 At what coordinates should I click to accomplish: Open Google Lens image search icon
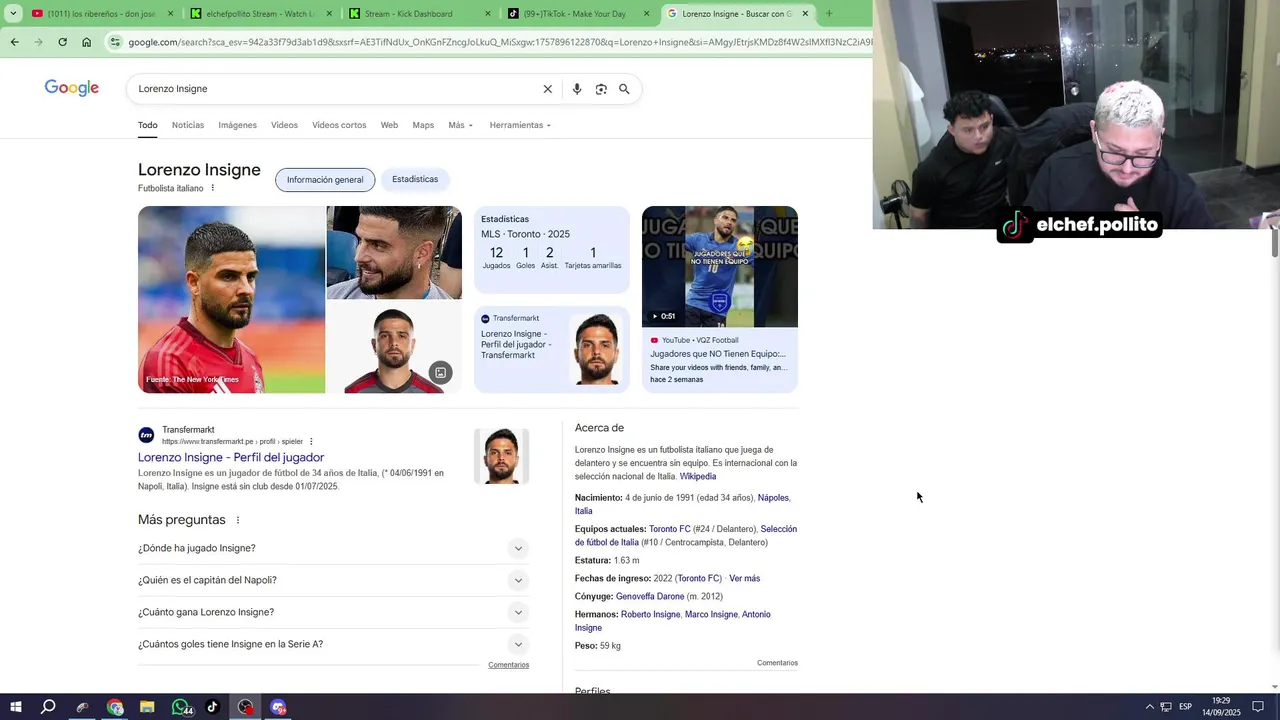600,89
